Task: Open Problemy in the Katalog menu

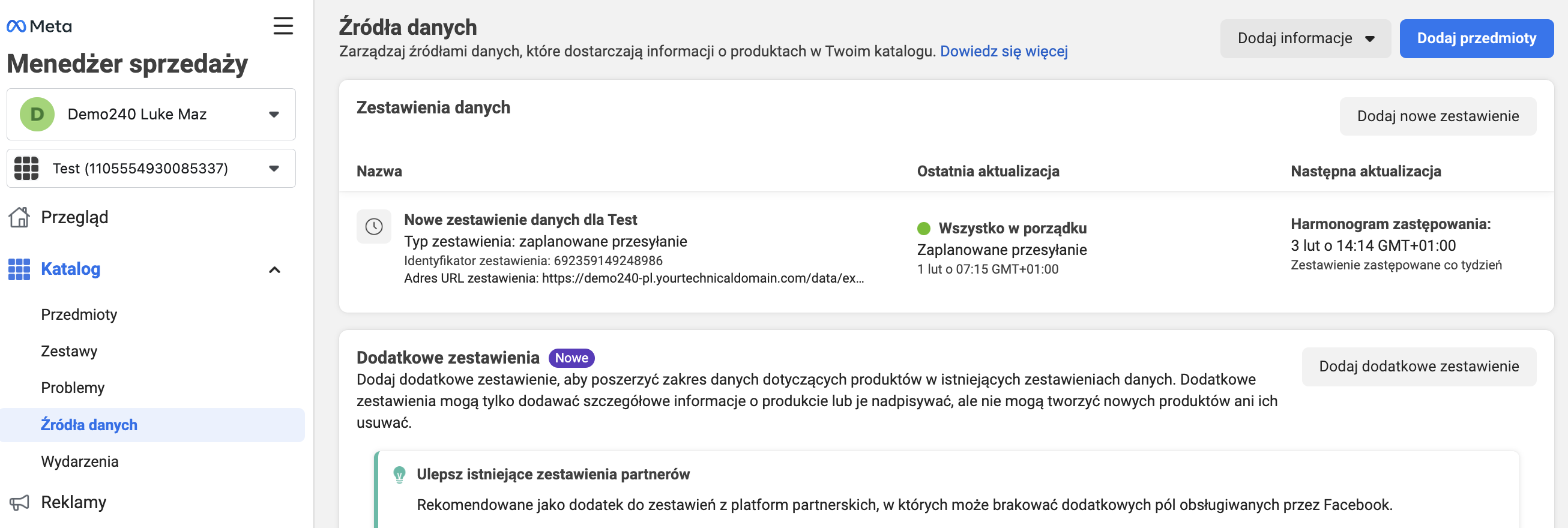Action: pos(73,388)
